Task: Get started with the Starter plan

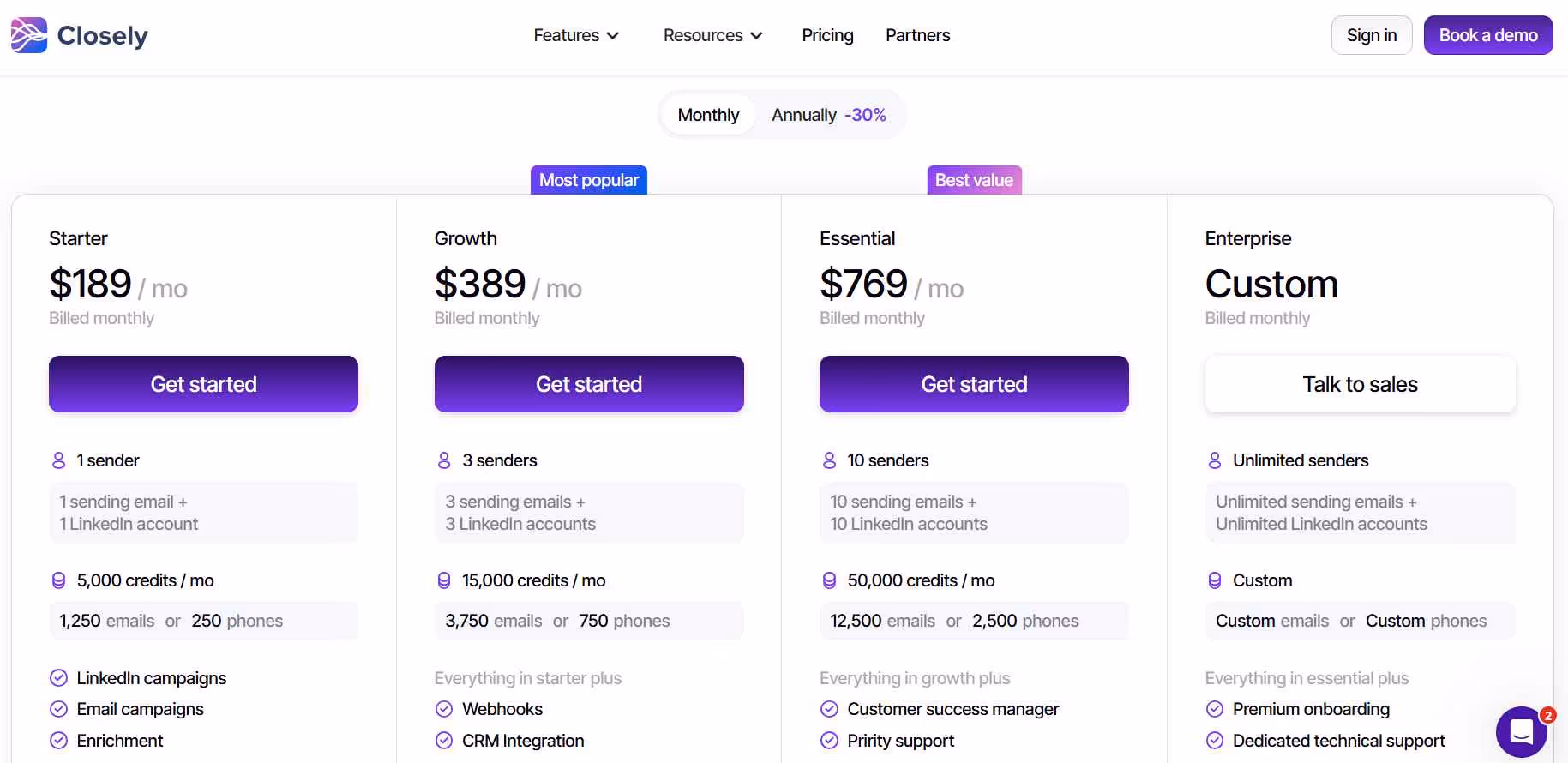Action: (203, 384)
